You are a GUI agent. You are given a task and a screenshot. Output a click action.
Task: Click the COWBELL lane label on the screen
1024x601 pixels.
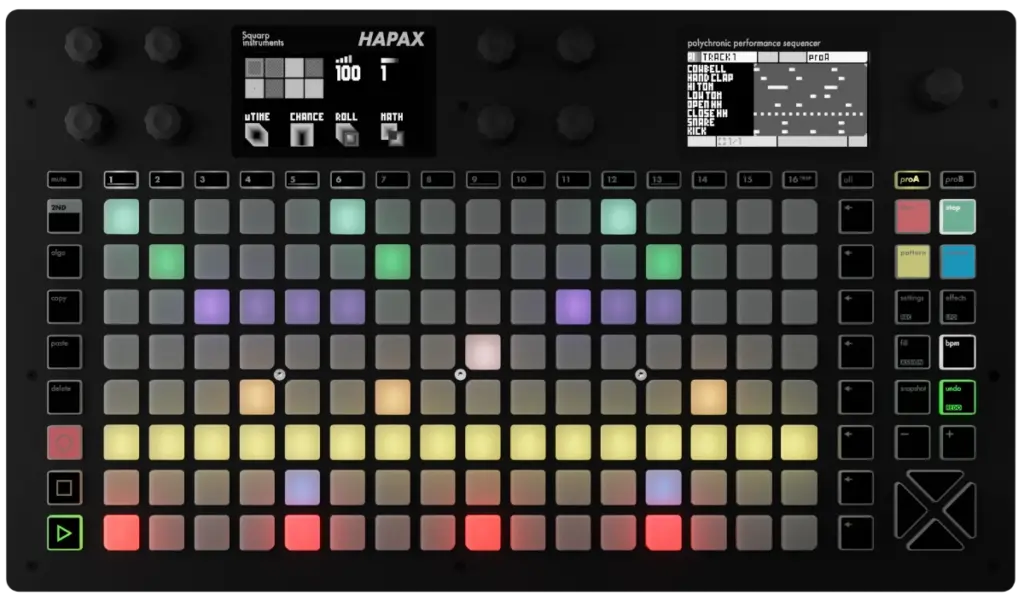(706, 69)
